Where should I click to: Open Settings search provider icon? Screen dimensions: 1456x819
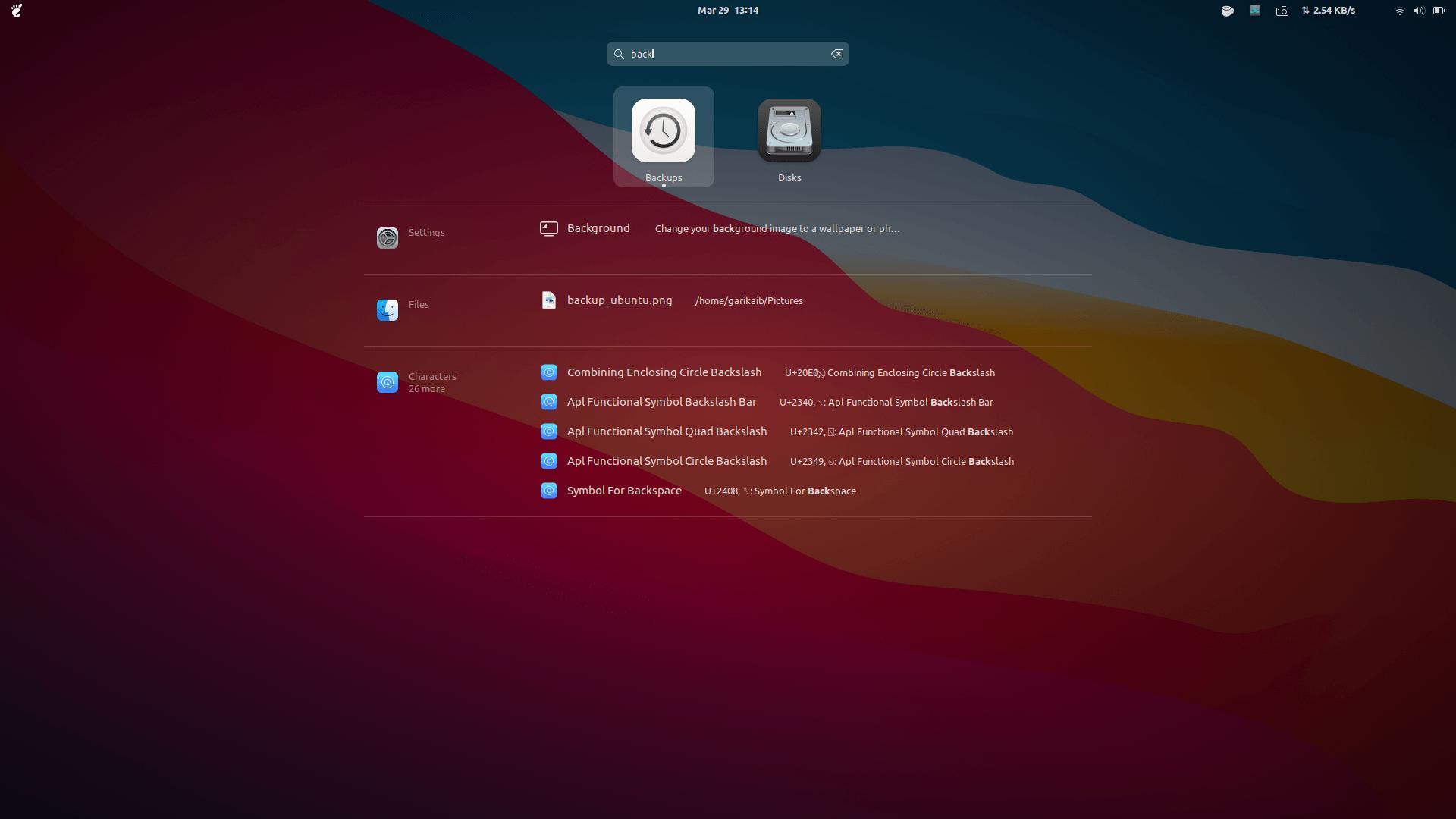388,238
